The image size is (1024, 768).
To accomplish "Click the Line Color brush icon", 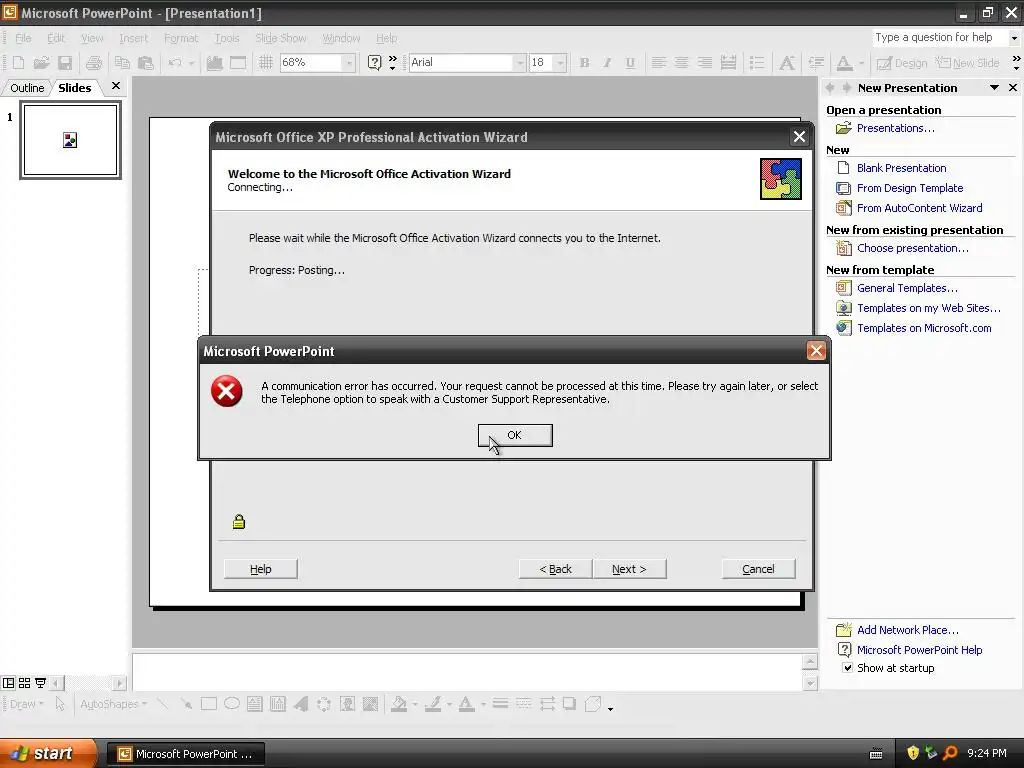I will (433, 704).
